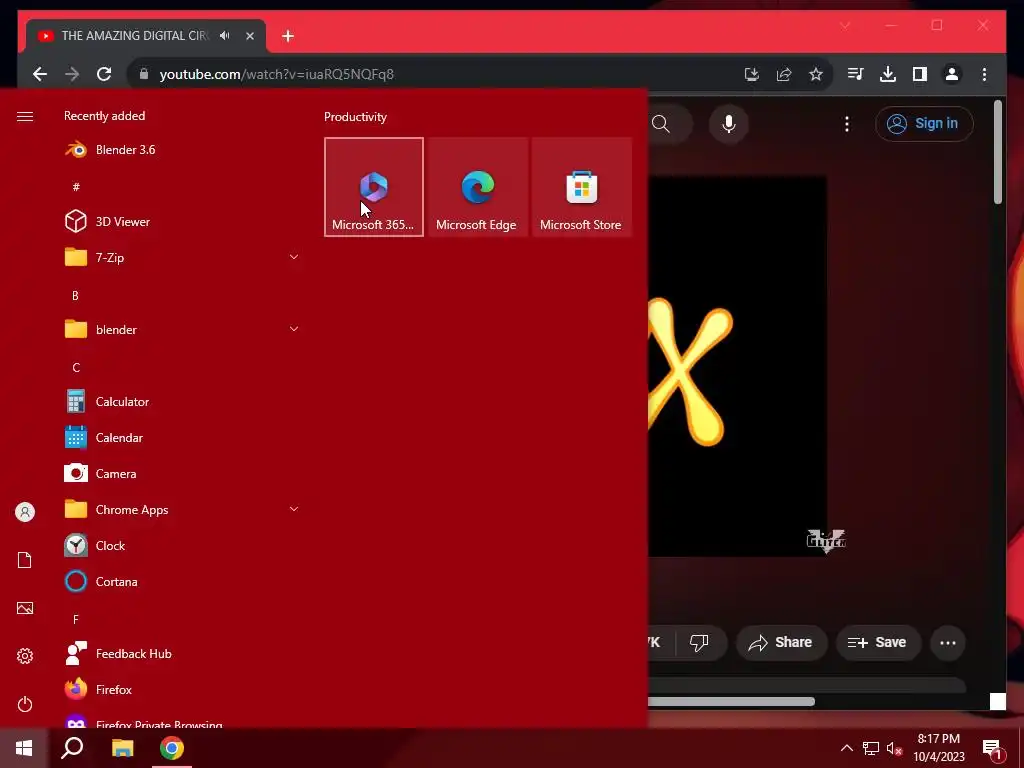Image resolution: width=1024 pixels, height=768 pixels.
Task: Show hidden system tray icons
Action: pos(846,748)
